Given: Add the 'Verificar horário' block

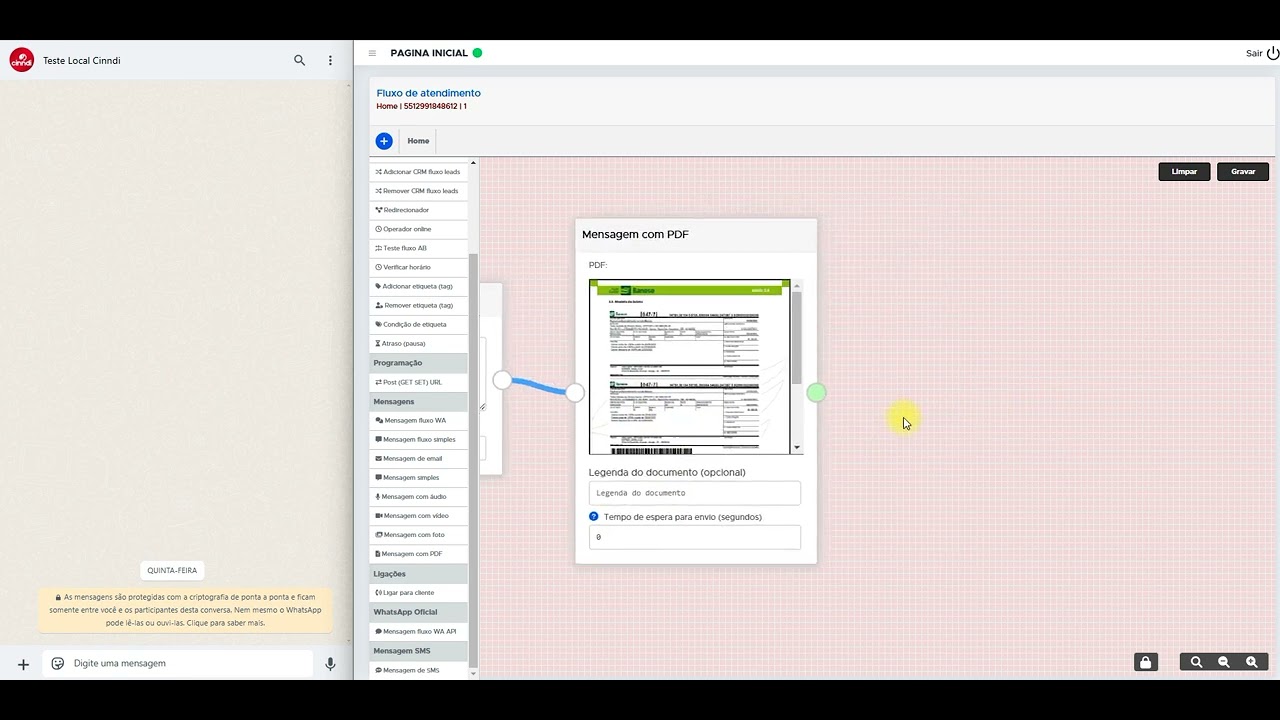Looking at the screenshot, I should (x=418, y=267).
